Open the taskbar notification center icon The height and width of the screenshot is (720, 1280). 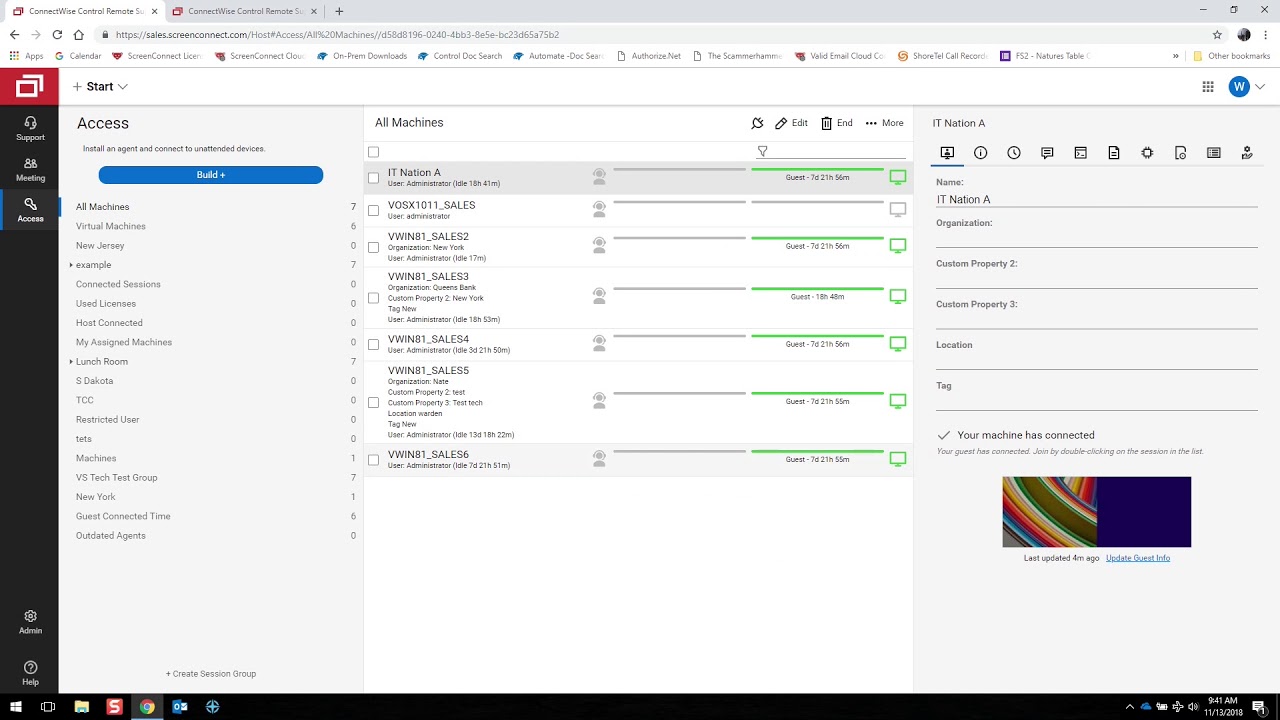[x=1259, y=706]
